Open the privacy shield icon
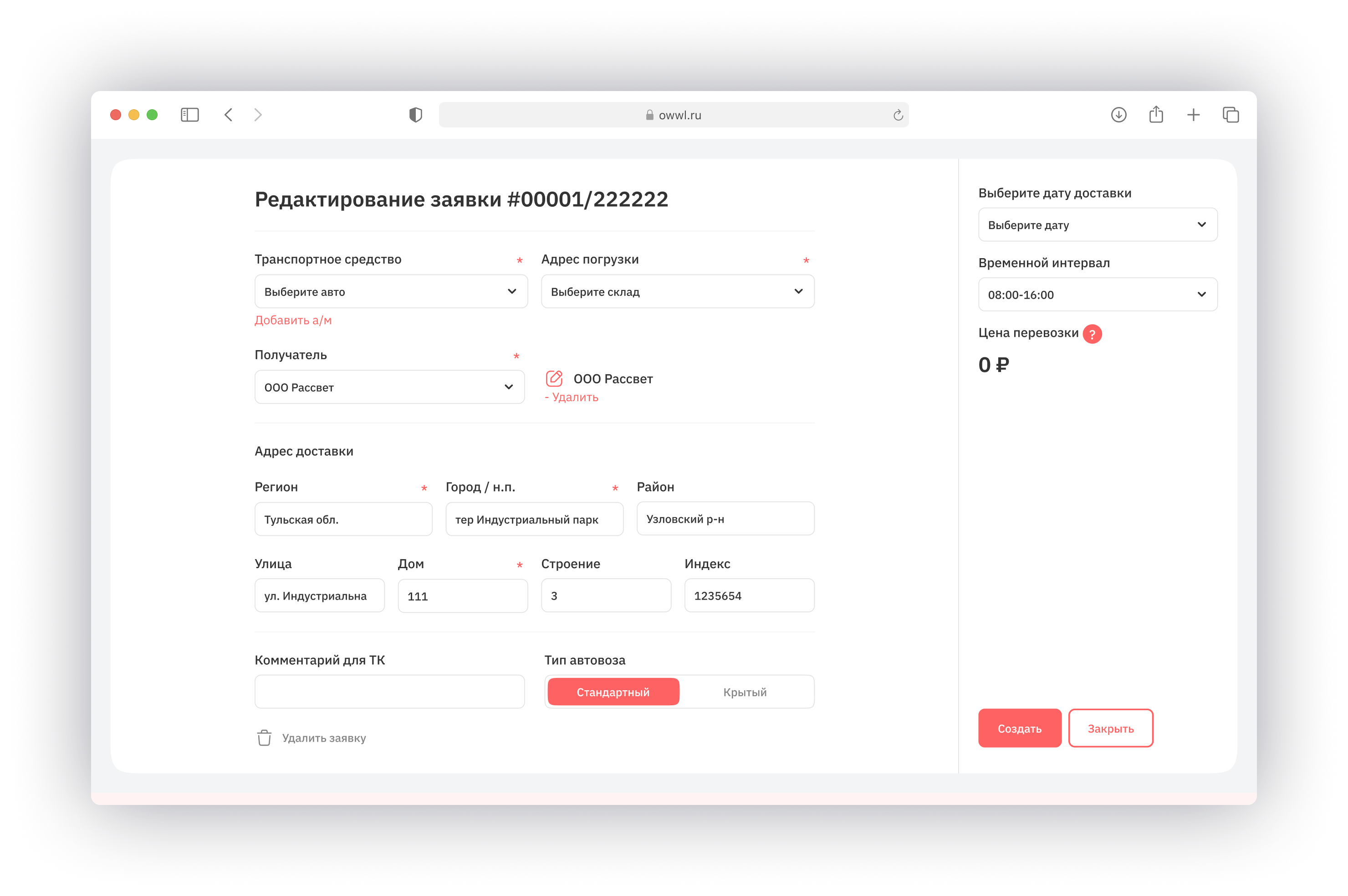Image resolution: width=1348 pixels, height=896 pixels. click(415, 115)
